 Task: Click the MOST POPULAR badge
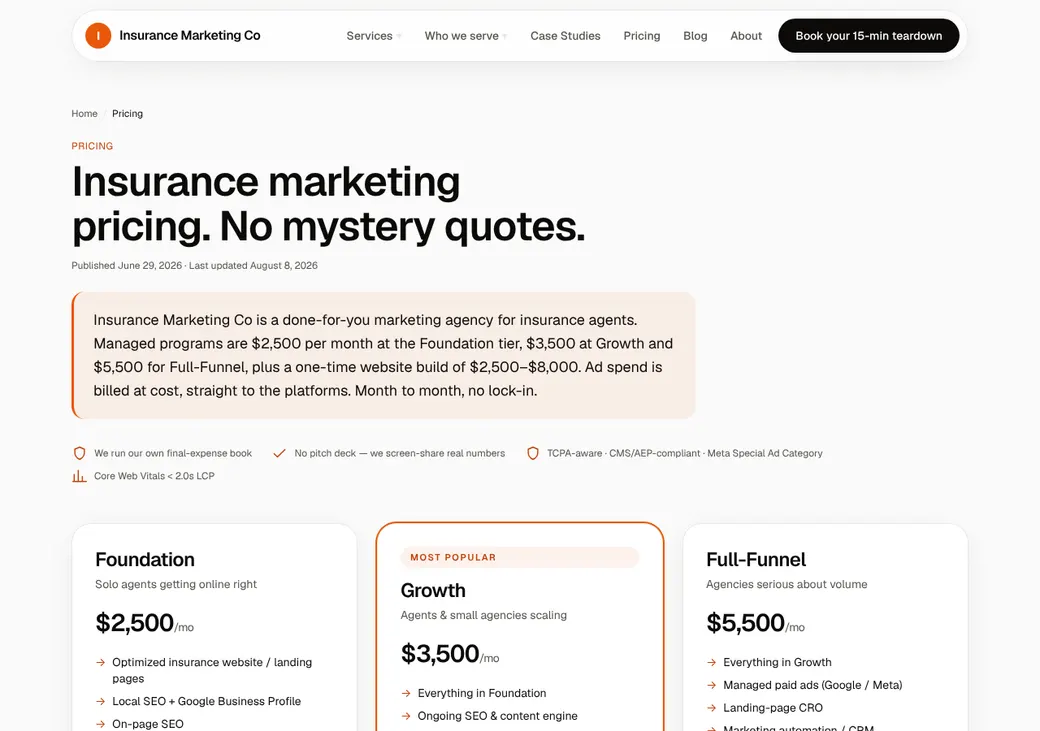(x=519, y=557)
